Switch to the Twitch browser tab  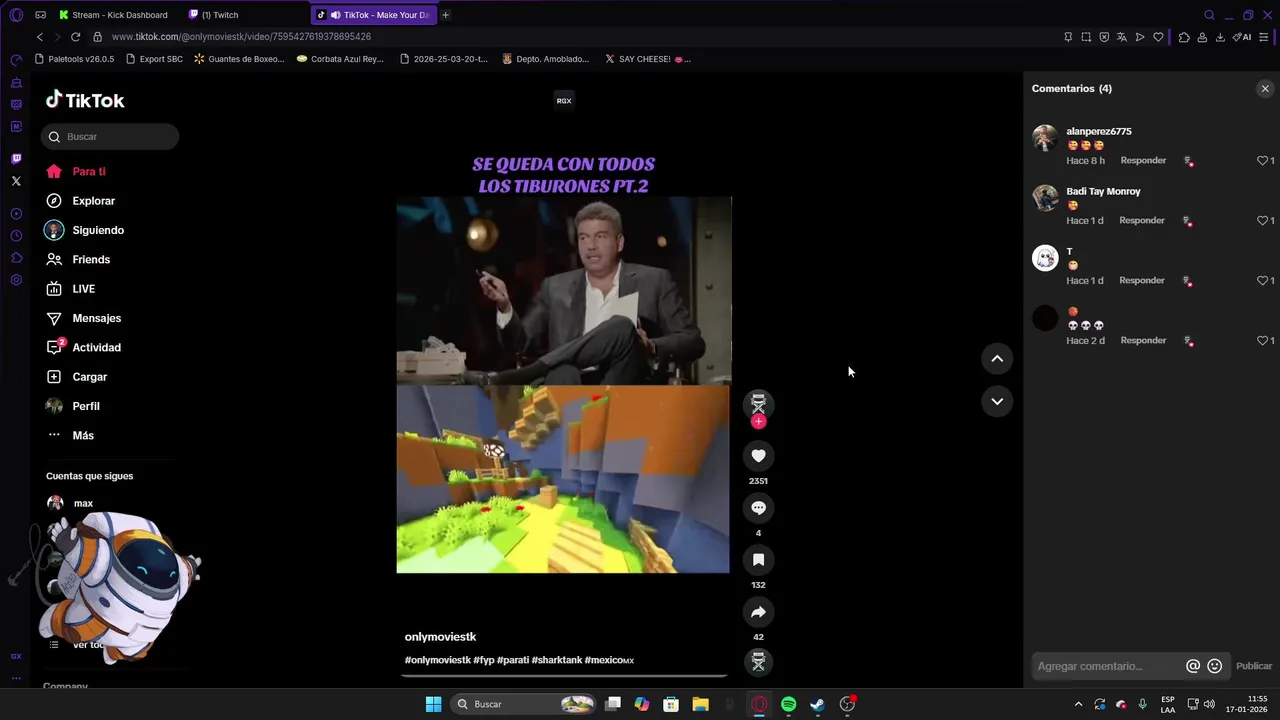tap(220, 15)
